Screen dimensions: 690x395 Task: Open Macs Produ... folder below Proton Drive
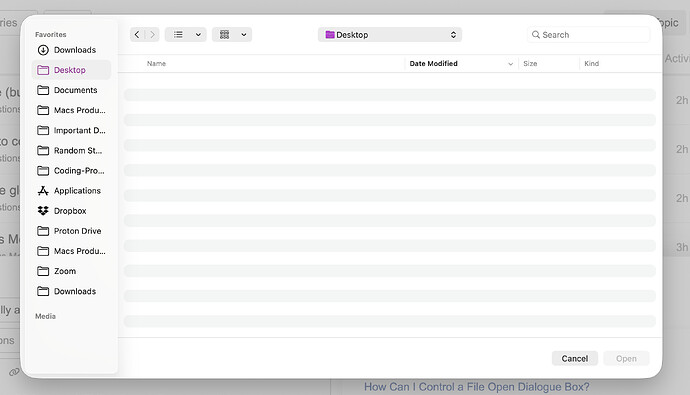click(71, 251)
